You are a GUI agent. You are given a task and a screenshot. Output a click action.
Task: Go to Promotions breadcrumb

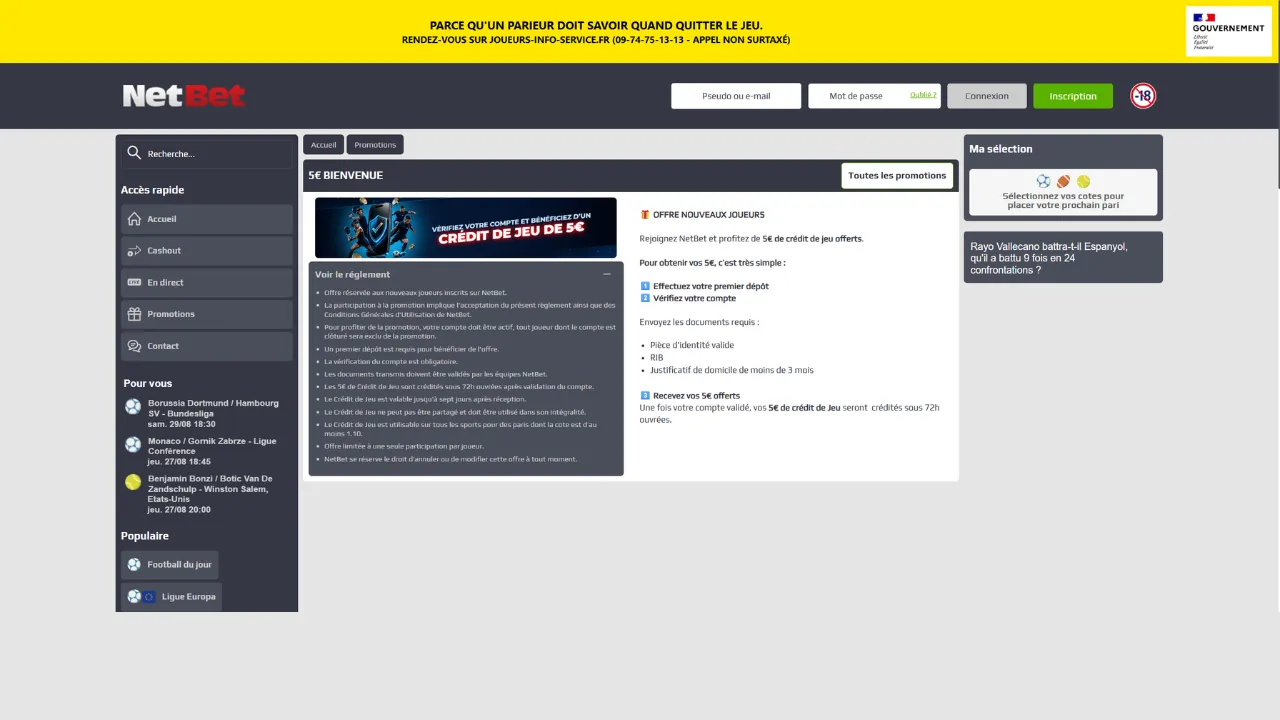(x=375, y=145)
